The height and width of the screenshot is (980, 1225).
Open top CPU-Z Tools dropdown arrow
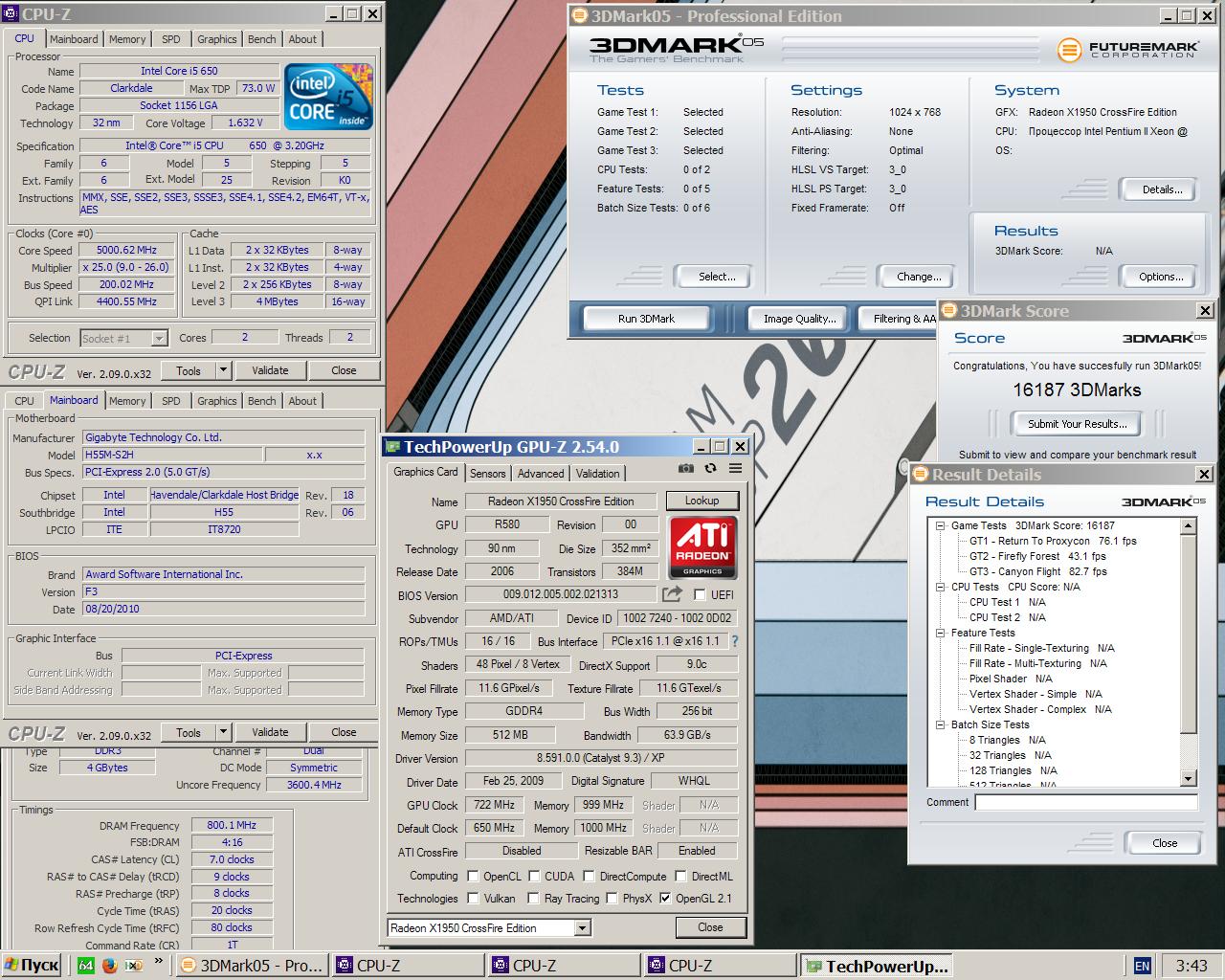coord(223,370)
